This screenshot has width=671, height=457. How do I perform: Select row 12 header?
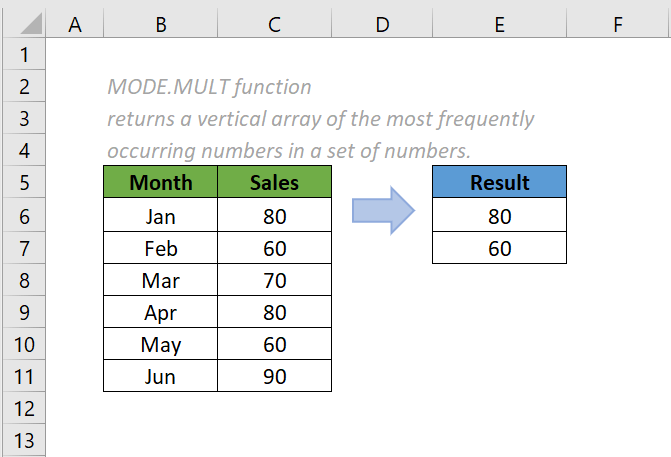click(23, 408)
